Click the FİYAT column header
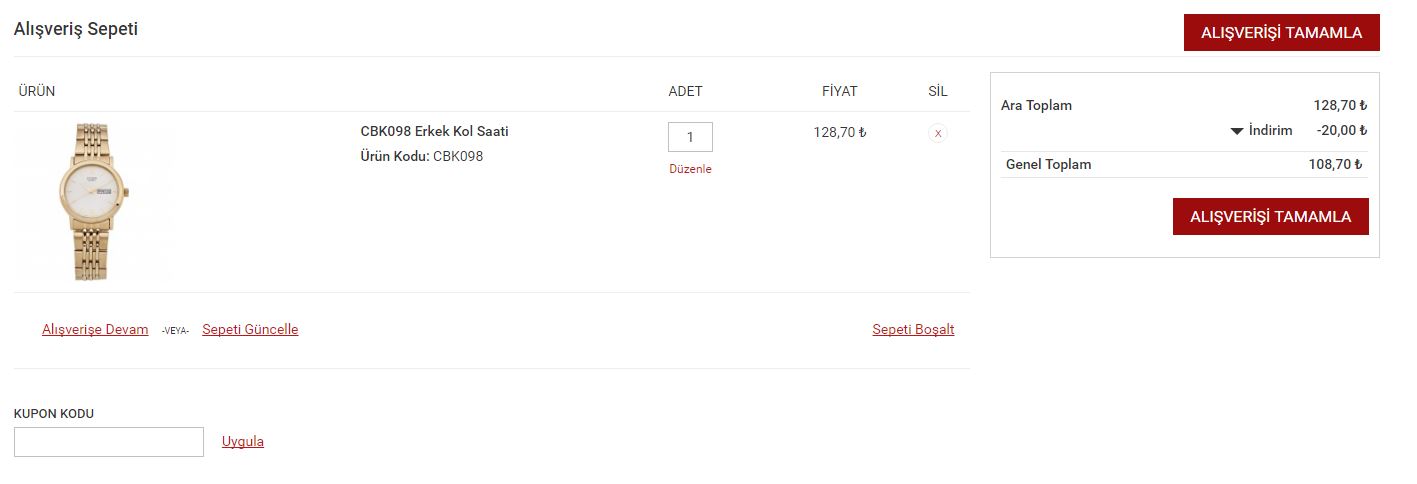This screenshot has width=1417, height=484. [x=839, y=91]
